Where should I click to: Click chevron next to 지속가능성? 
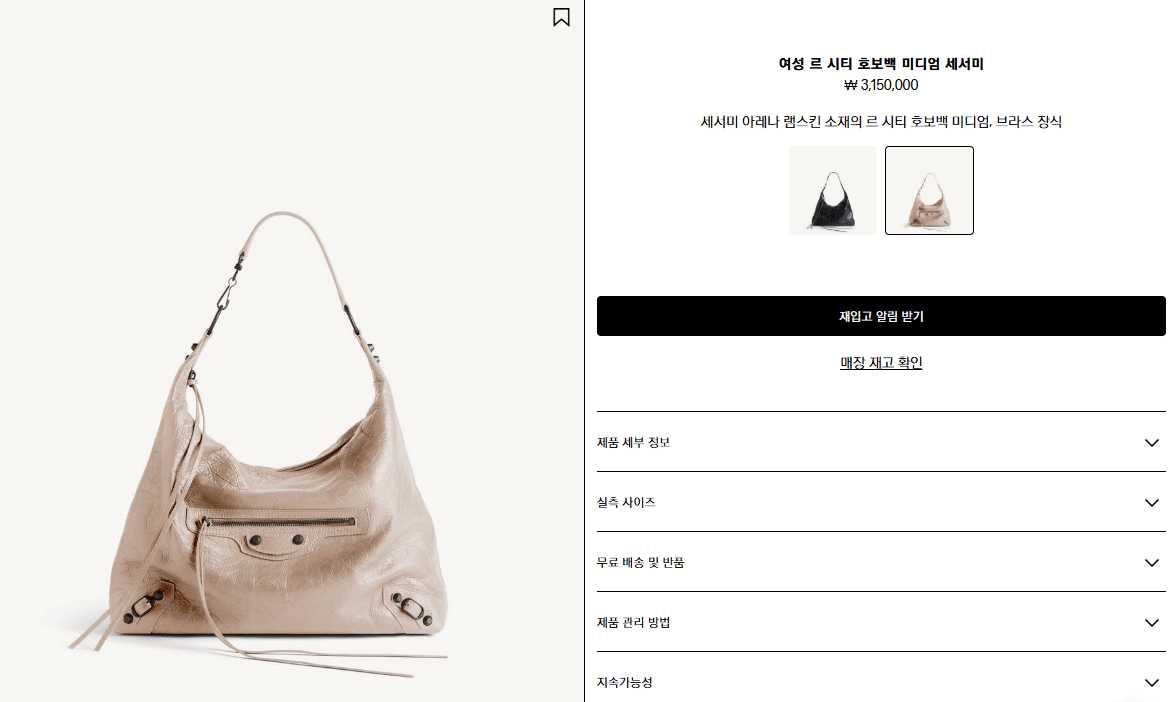point(1152,683)
